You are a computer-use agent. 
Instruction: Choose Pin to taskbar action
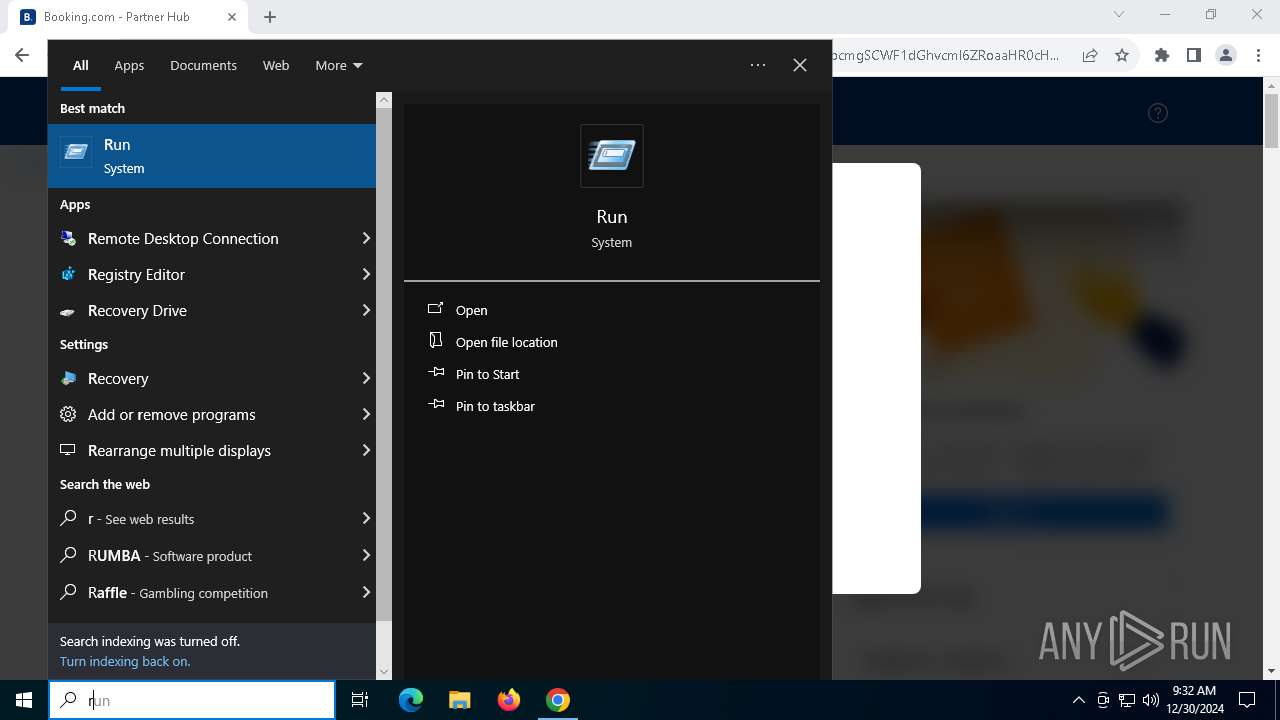(x=495, y=406)
